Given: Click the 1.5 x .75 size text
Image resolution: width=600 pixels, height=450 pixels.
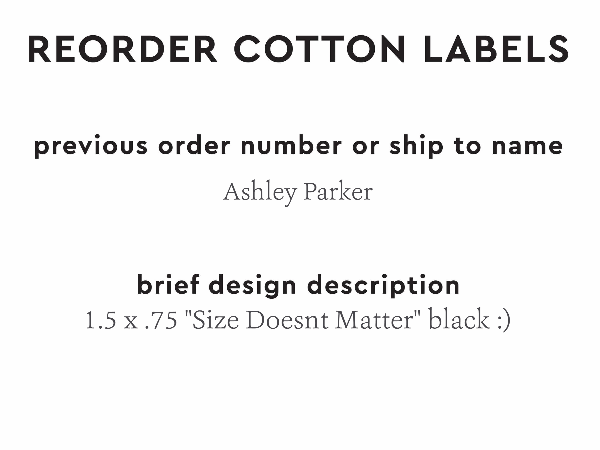Looking at the screenshot, I should pyautogui.click(x=135, y=322).
